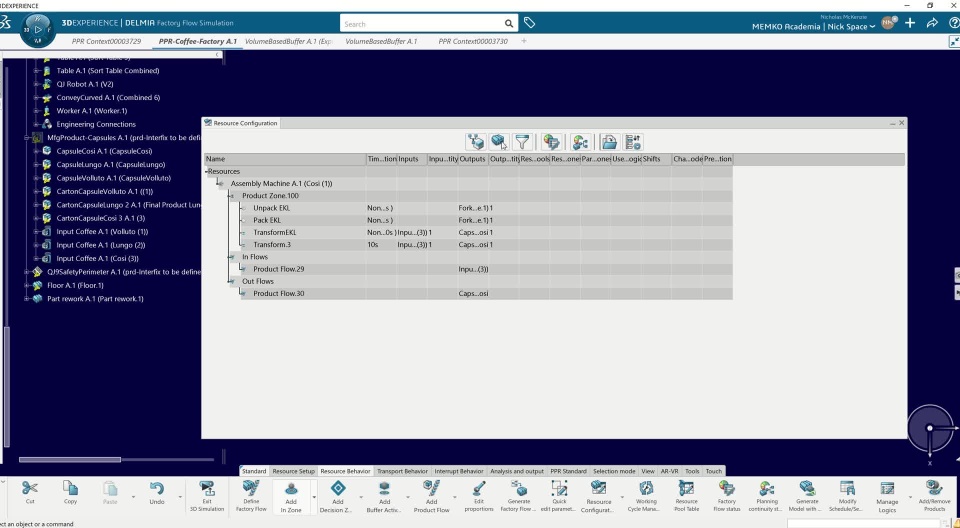Click the Cut scissors icon

[x=29, y=488]
